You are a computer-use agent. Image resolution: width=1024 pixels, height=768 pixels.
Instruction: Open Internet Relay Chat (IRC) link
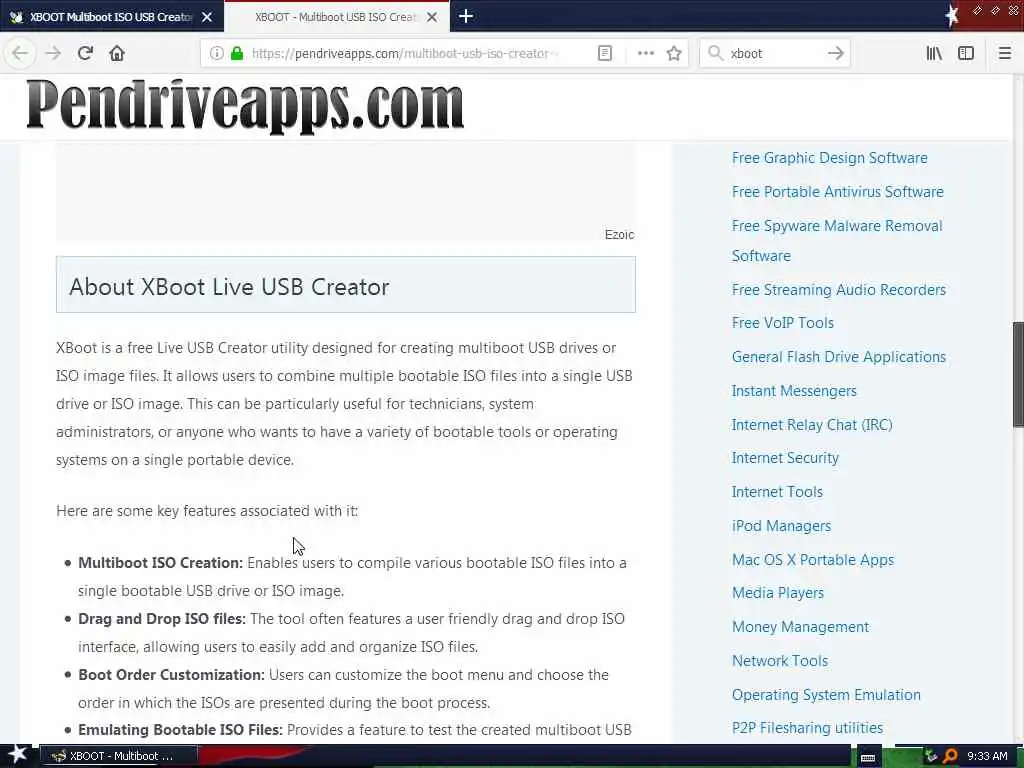point(812,424)
